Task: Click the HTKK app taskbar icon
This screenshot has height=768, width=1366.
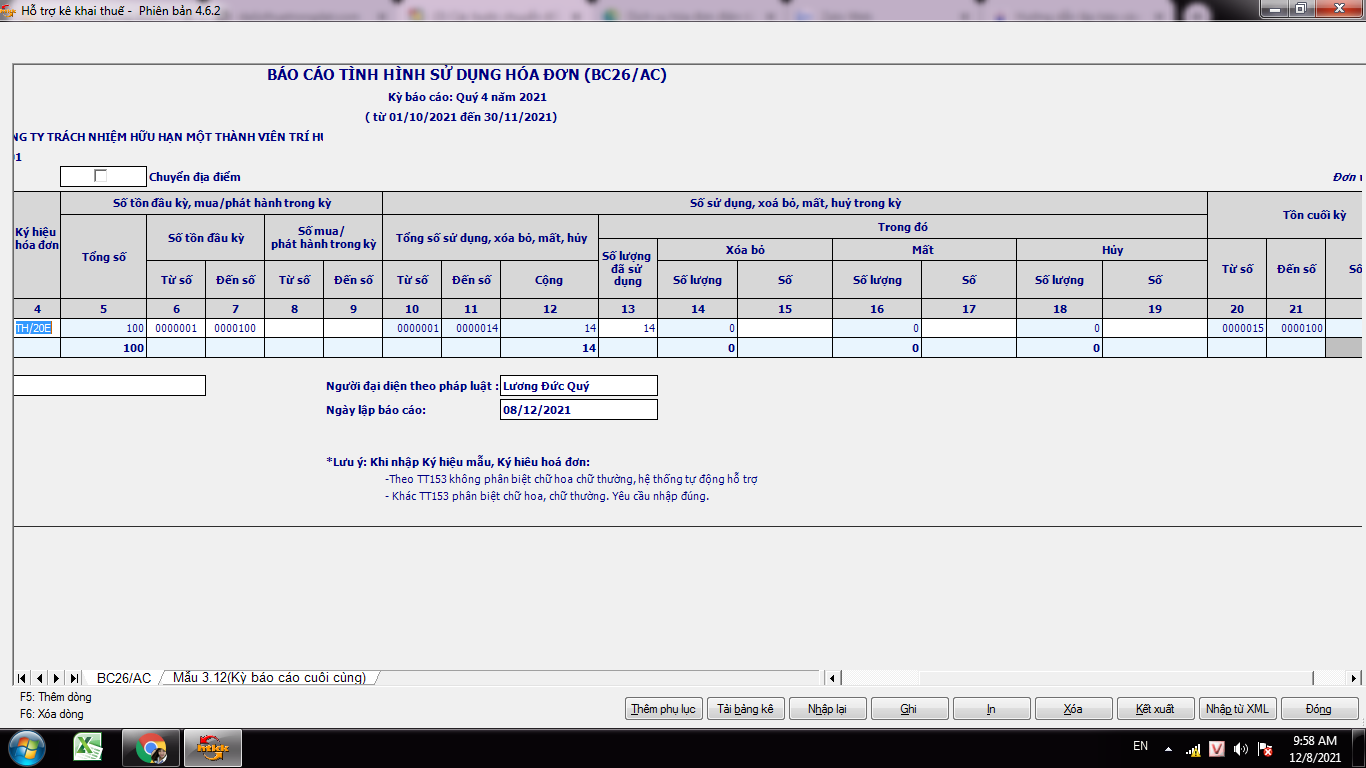Action: [212, 747]
